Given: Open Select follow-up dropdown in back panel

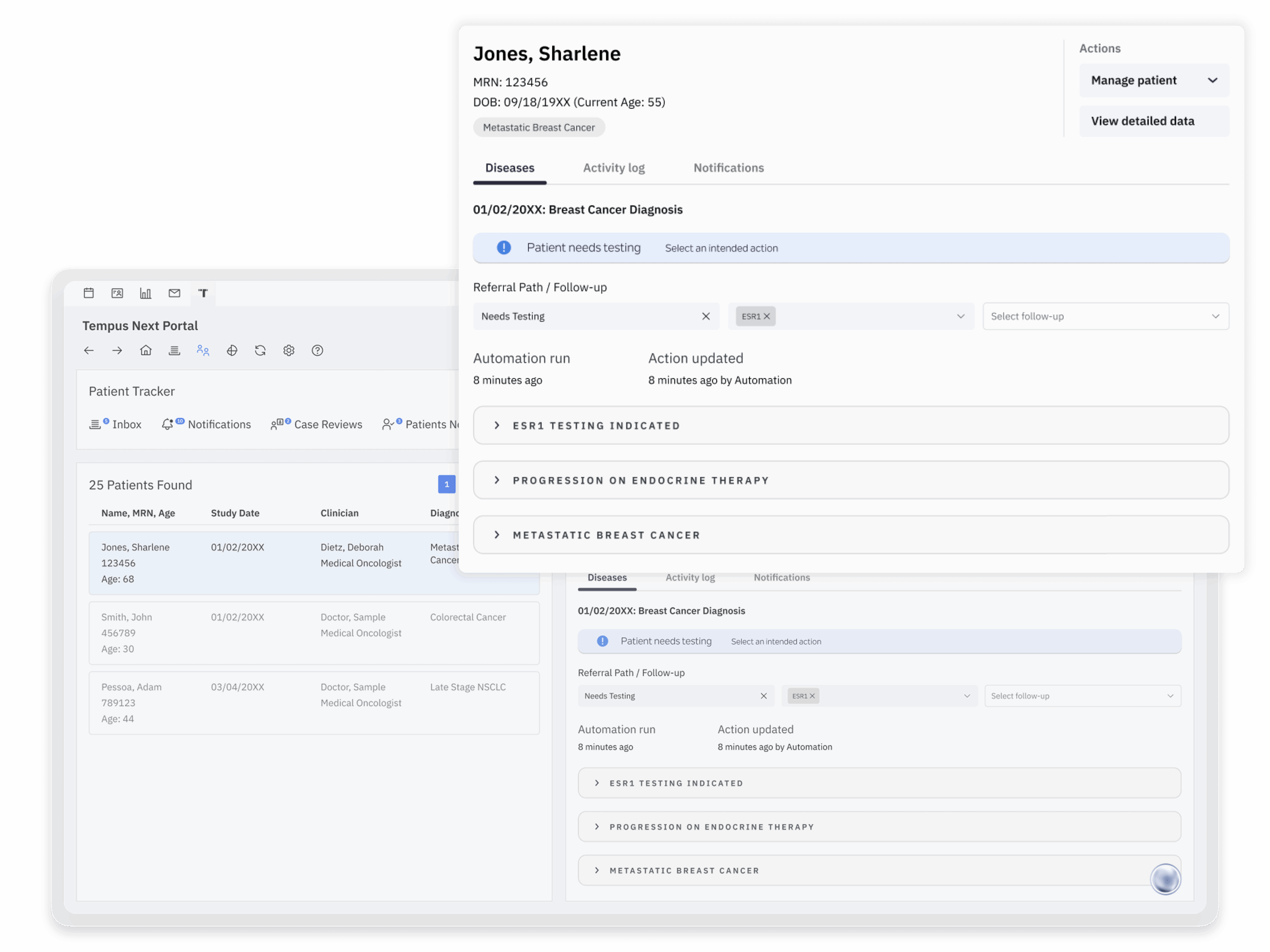Looking at the screenshot, I should pyautogui.click(x=1083, y=696).
